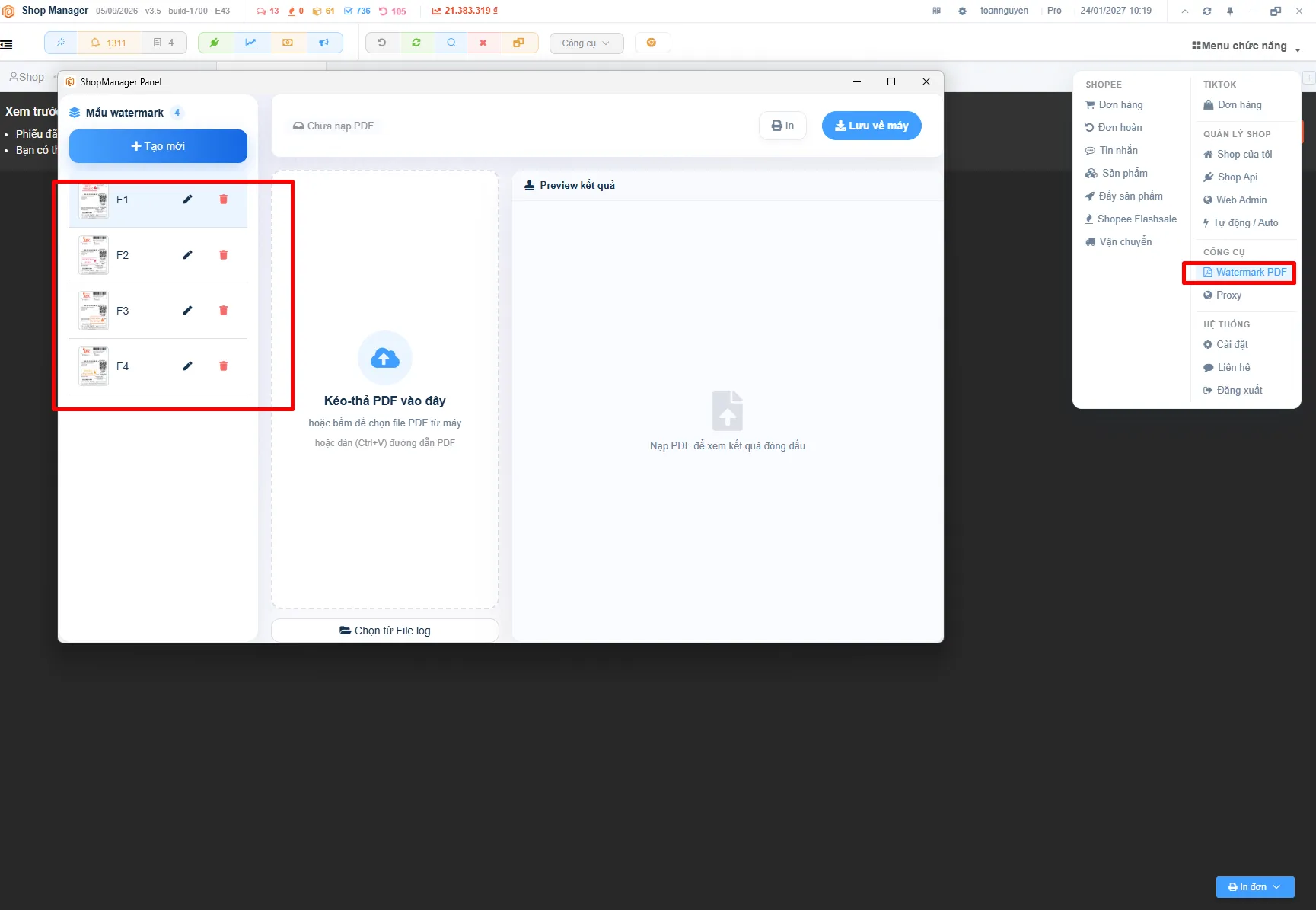Select Watermark PDF menu item
This screenshot has width=1316, height=910.
point(1244,273)
